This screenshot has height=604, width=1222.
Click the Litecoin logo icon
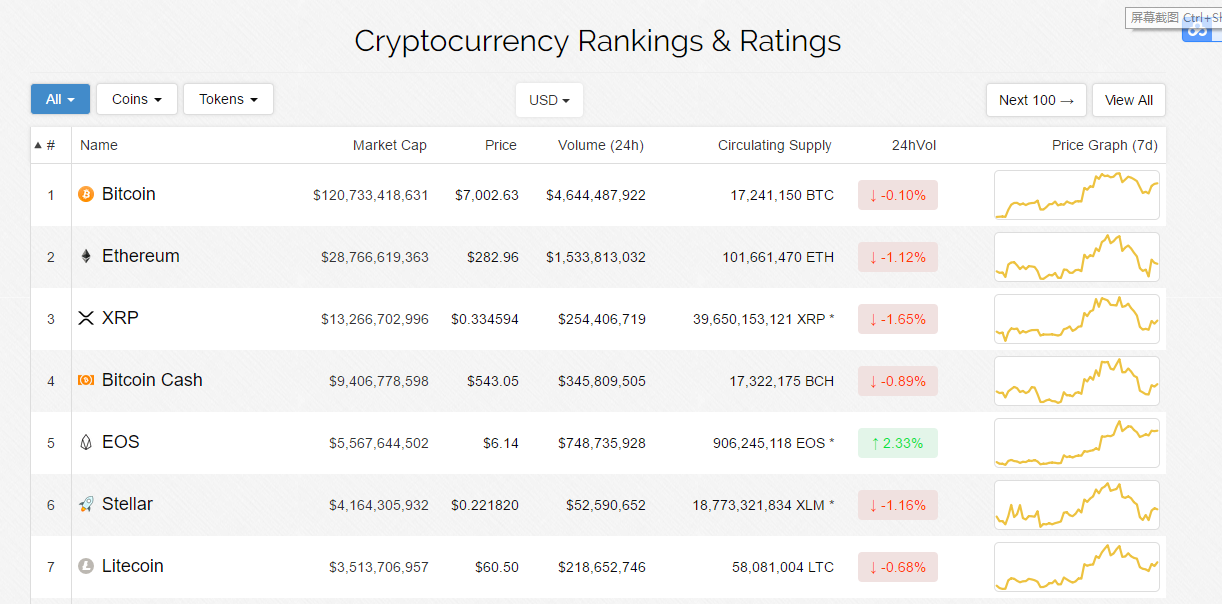point(86,566)
